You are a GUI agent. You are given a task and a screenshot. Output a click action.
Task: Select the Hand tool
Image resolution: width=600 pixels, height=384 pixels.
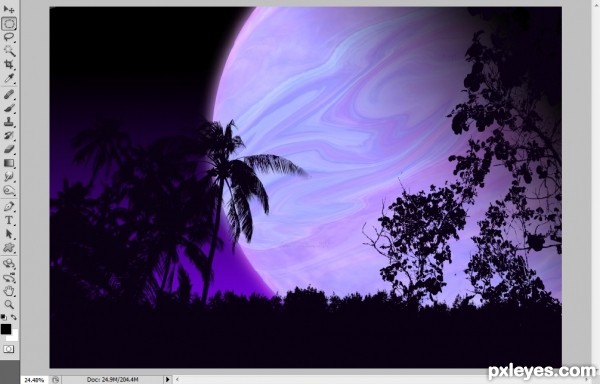pyautogui.click(x=9, y=291)
